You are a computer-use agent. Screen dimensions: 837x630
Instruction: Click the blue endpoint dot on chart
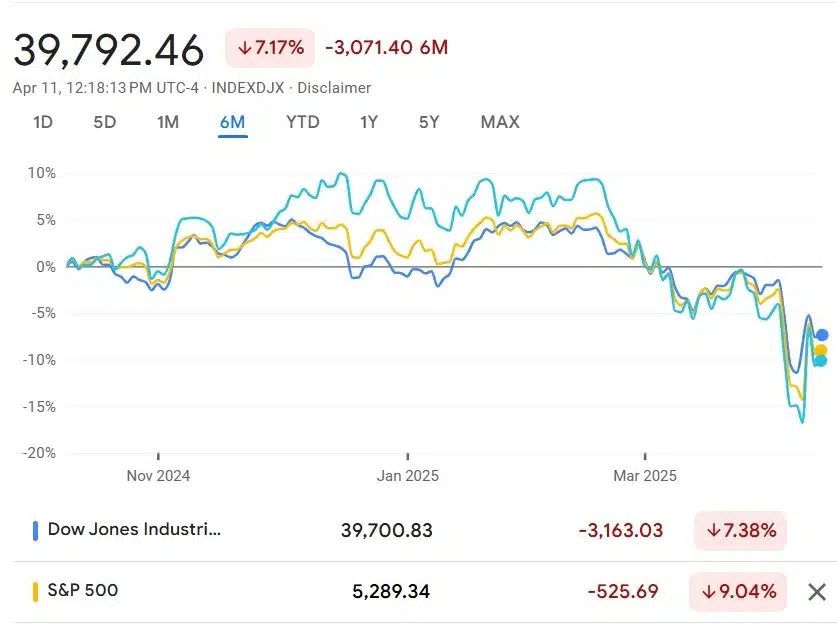tap(822, 335)
